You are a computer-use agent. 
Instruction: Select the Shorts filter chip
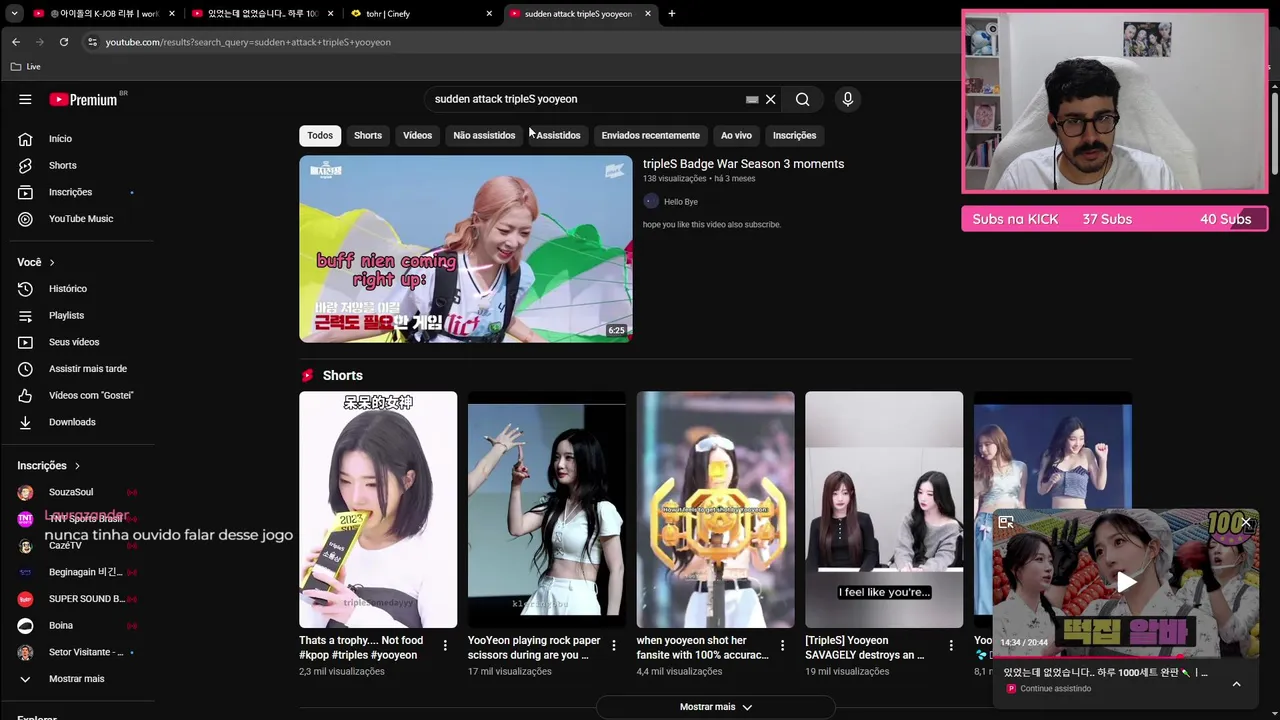click(368, 135)
